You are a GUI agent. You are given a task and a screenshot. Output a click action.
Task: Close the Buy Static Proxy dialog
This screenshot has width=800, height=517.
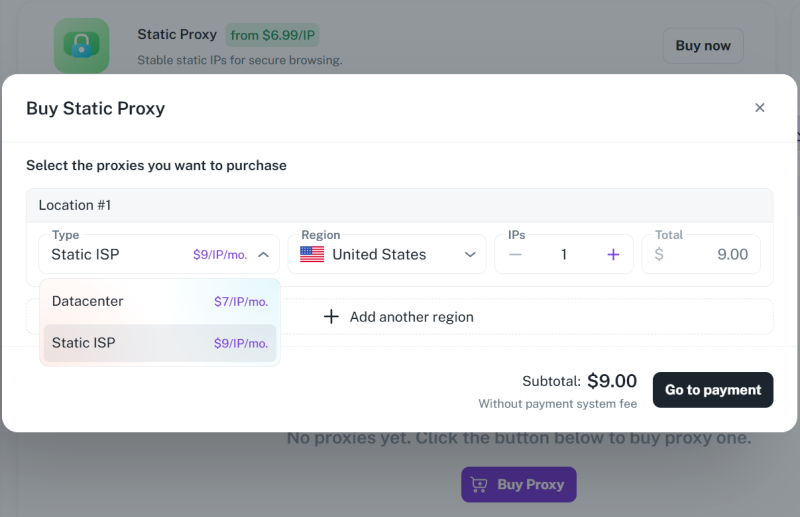tap(759, 108)
